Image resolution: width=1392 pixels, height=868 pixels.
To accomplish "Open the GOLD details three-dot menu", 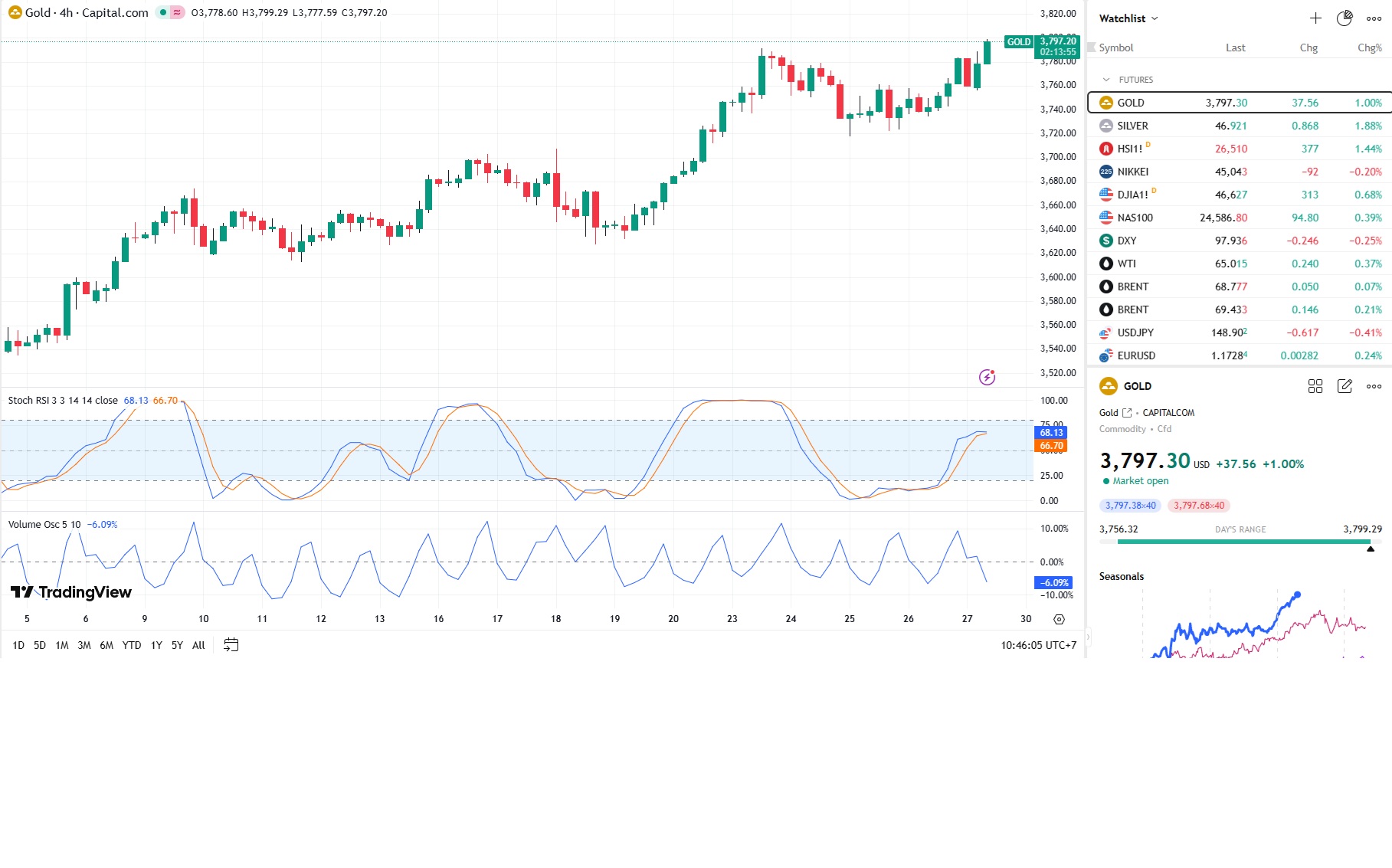I will coord(1374,386).
